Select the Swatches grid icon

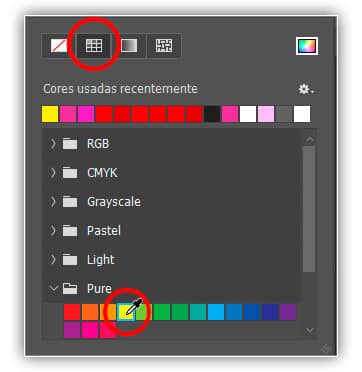pos(94,46)
